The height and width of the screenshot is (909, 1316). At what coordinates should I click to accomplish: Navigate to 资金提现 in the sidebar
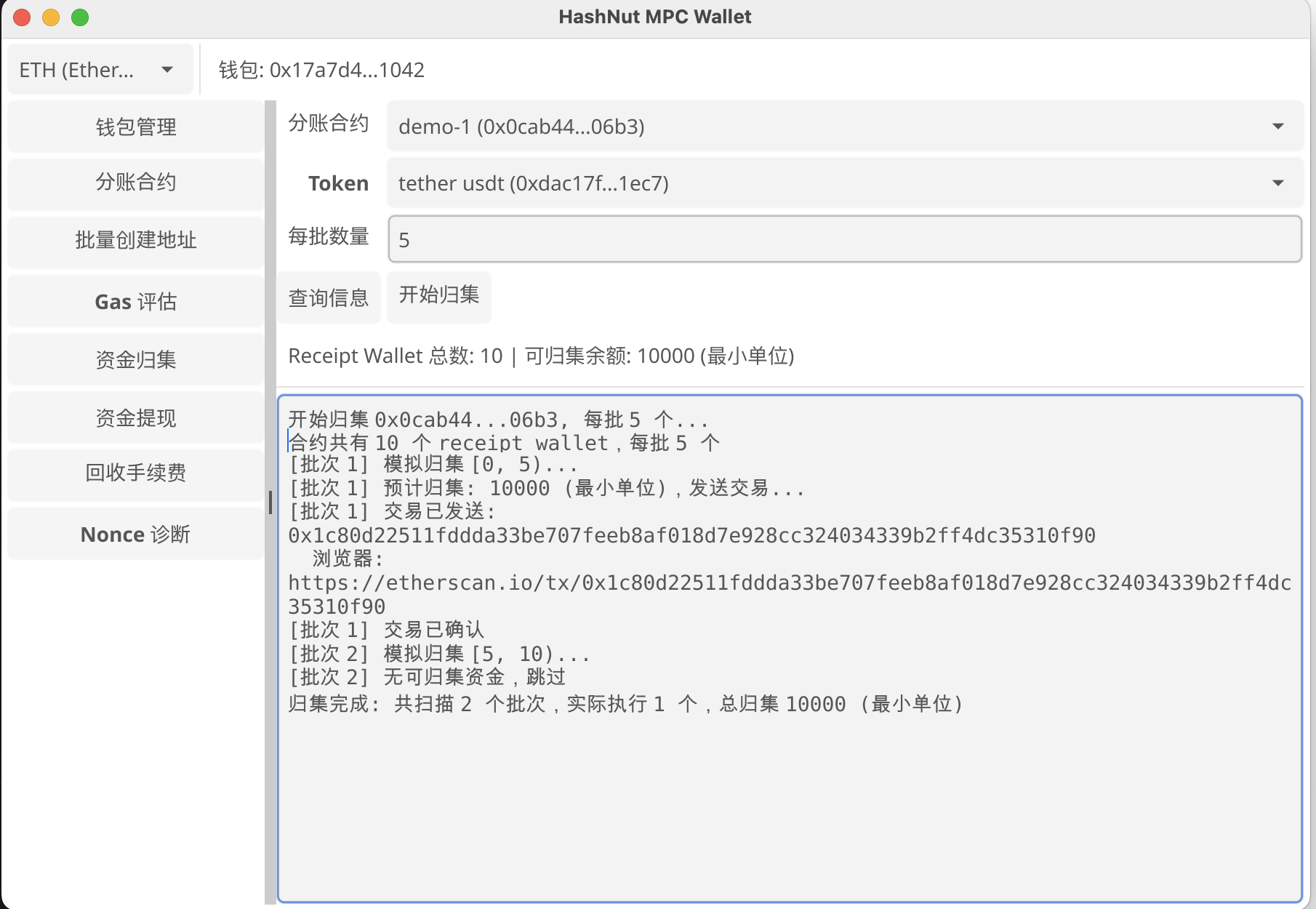(x=136, y=418)
